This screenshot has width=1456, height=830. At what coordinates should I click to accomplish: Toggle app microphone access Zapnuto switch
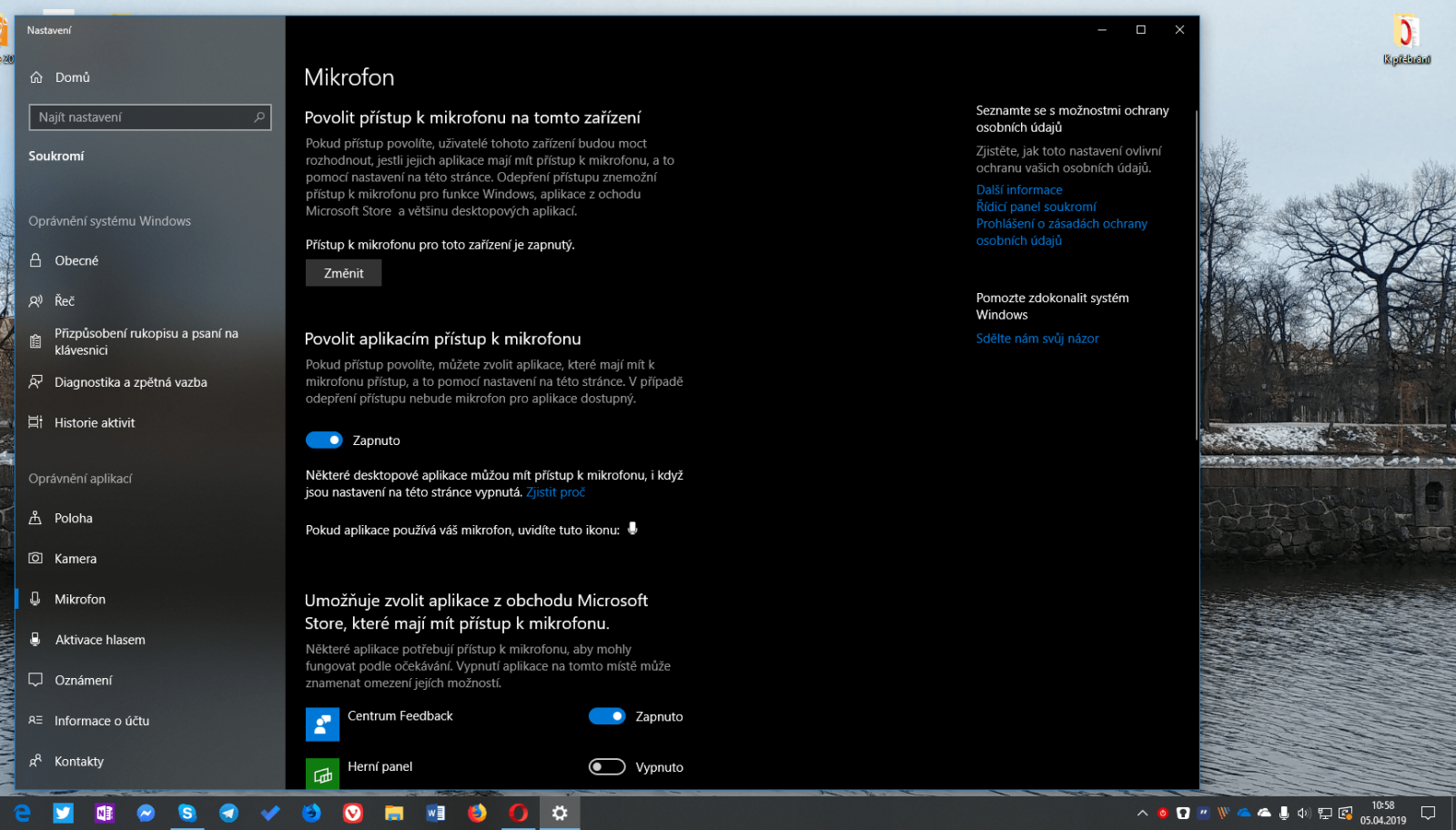point(324,440)
